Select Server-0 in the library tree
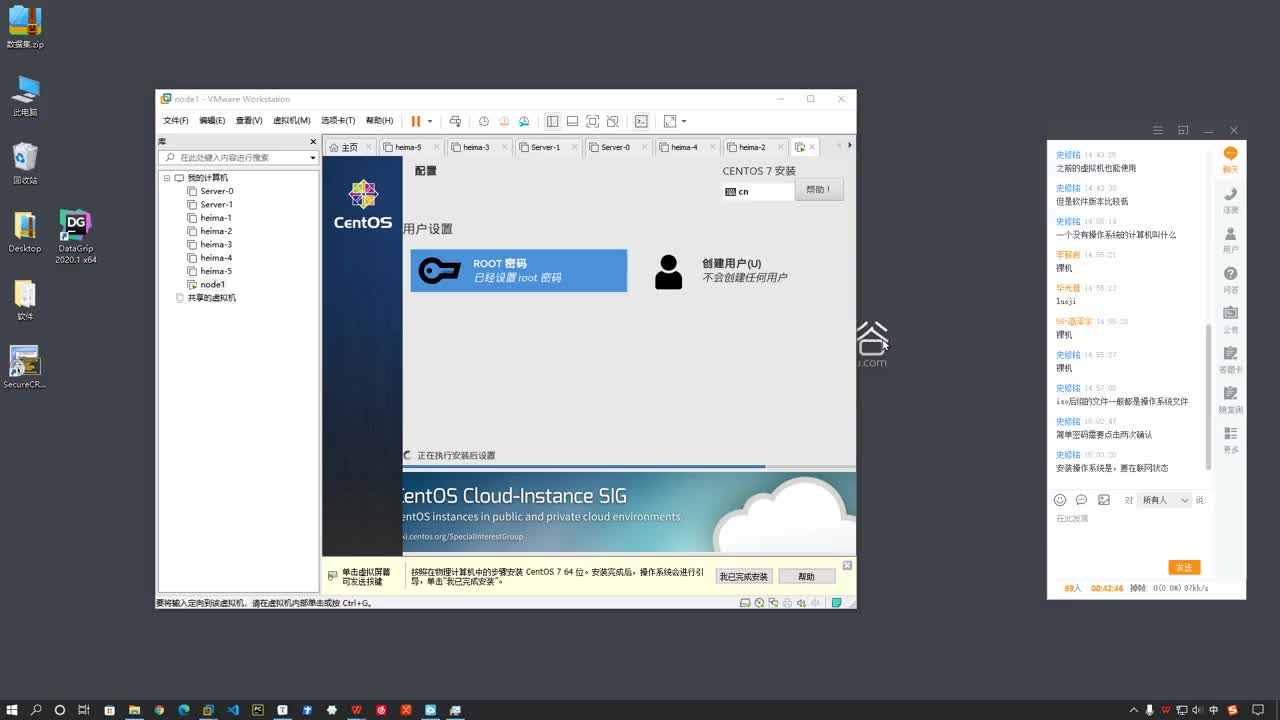 (216, 191)
